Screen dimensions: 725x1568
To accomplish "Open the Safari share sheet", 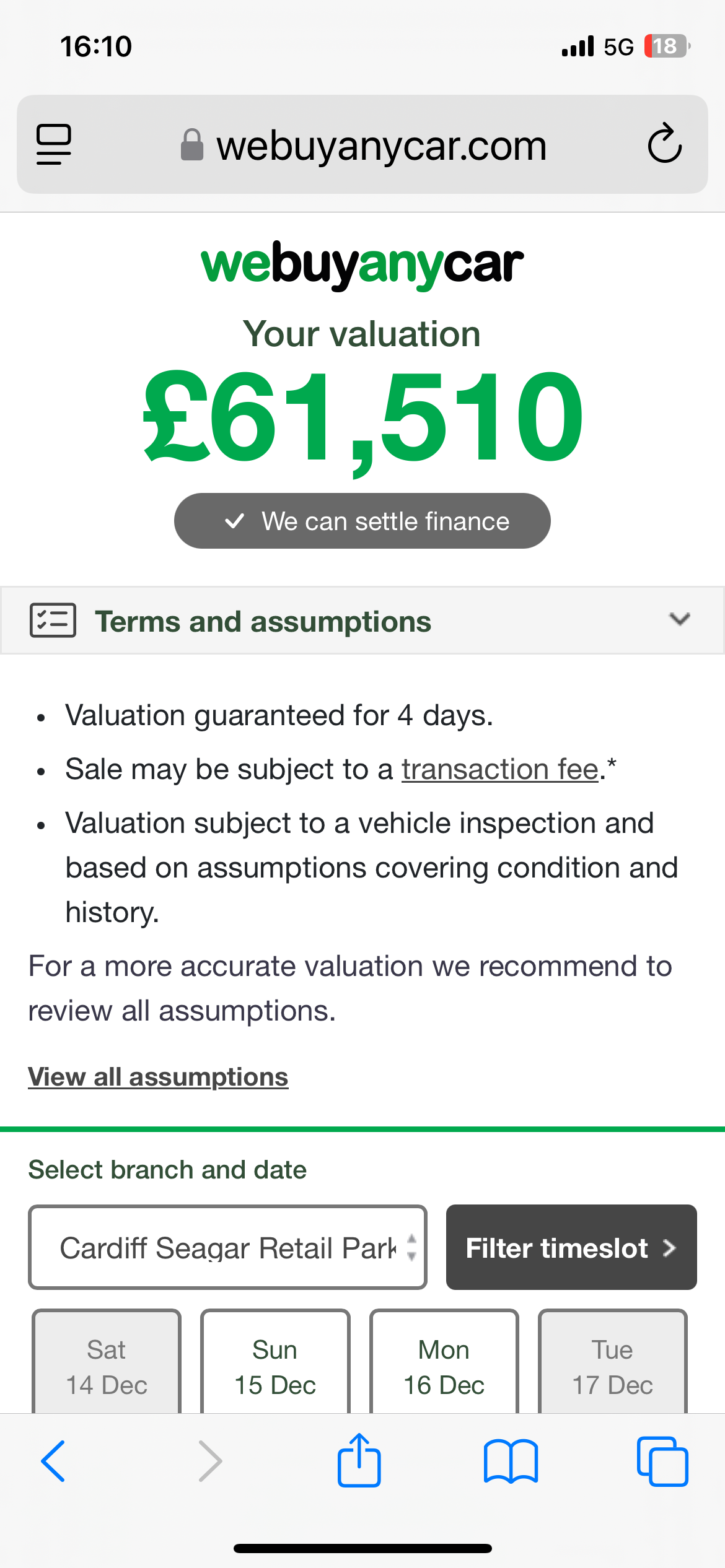I will pos(359,1460).
